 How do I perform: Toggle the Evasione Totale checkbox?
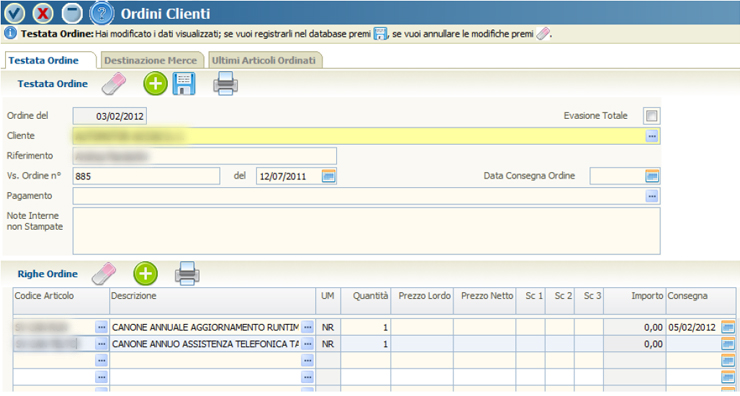pos(651,116)
